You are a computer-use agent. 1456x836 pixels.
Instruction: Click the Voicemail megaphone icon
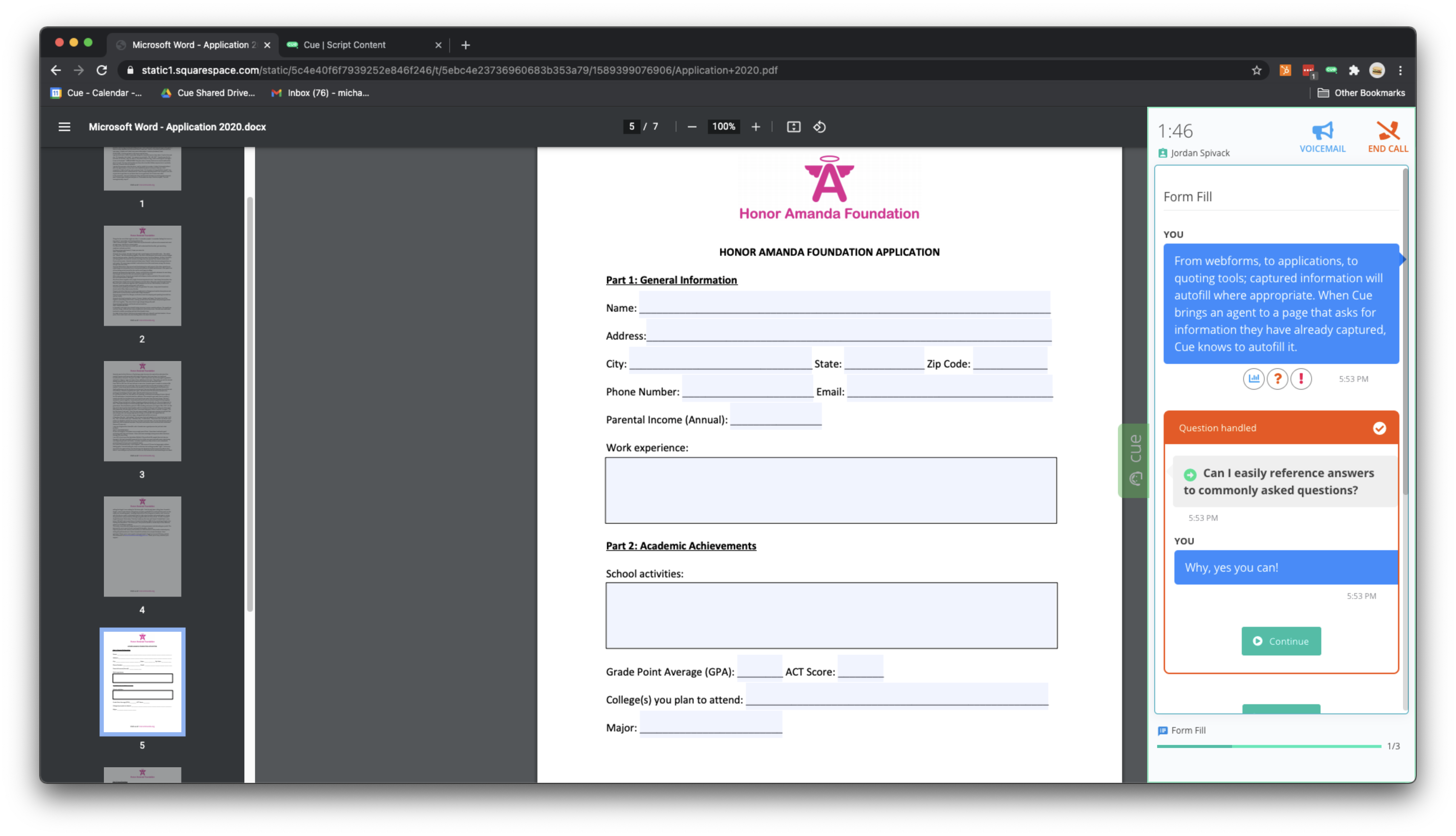pos(1322,131)
